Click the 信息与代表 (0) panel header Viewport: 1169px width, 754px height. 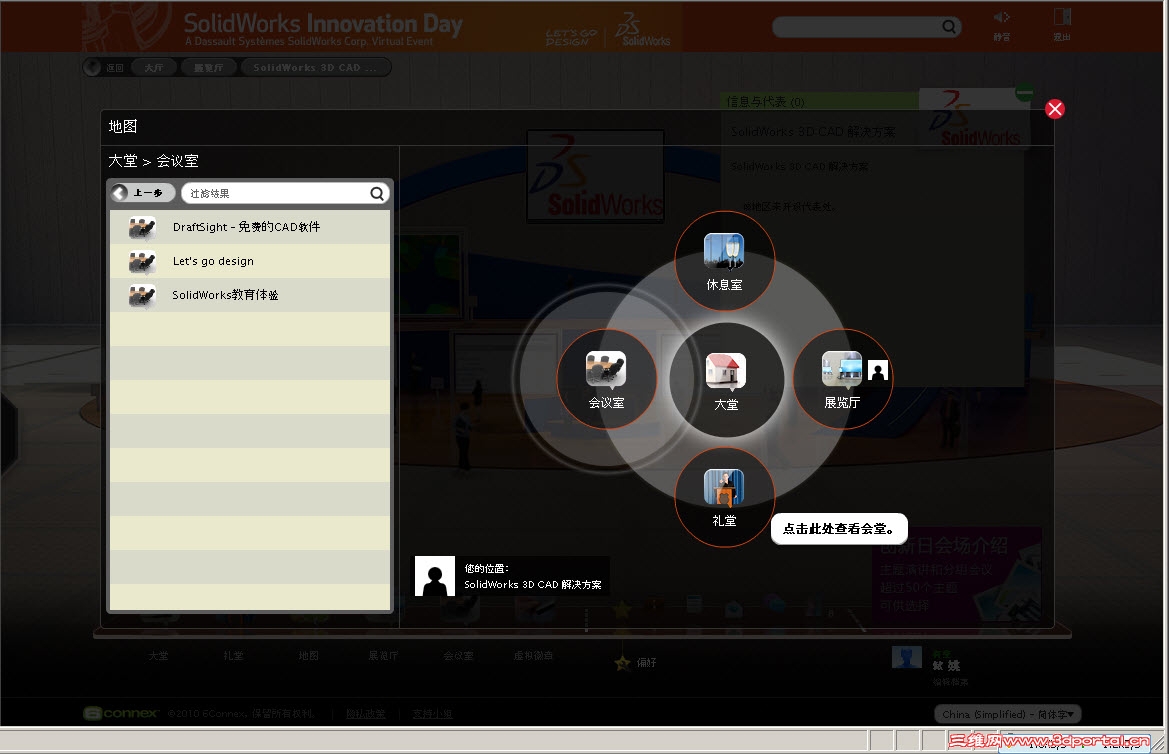pyautogui.click(x=820, y=101)
